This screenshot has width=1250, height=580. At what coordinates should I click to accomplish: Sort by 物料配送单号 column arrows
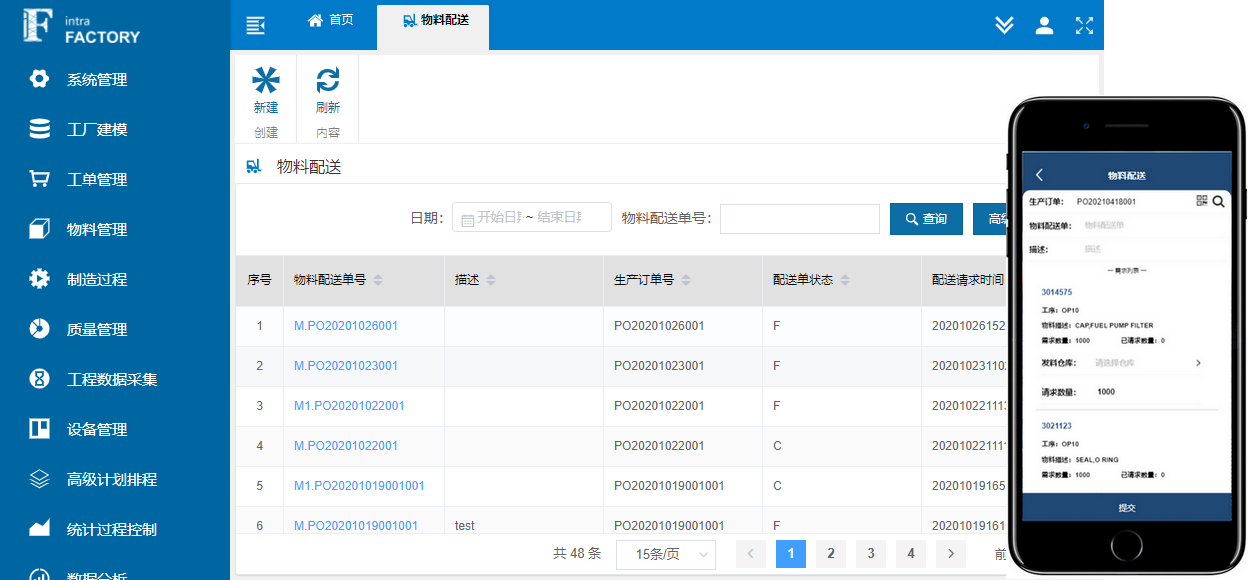click(x=378, y=281)
